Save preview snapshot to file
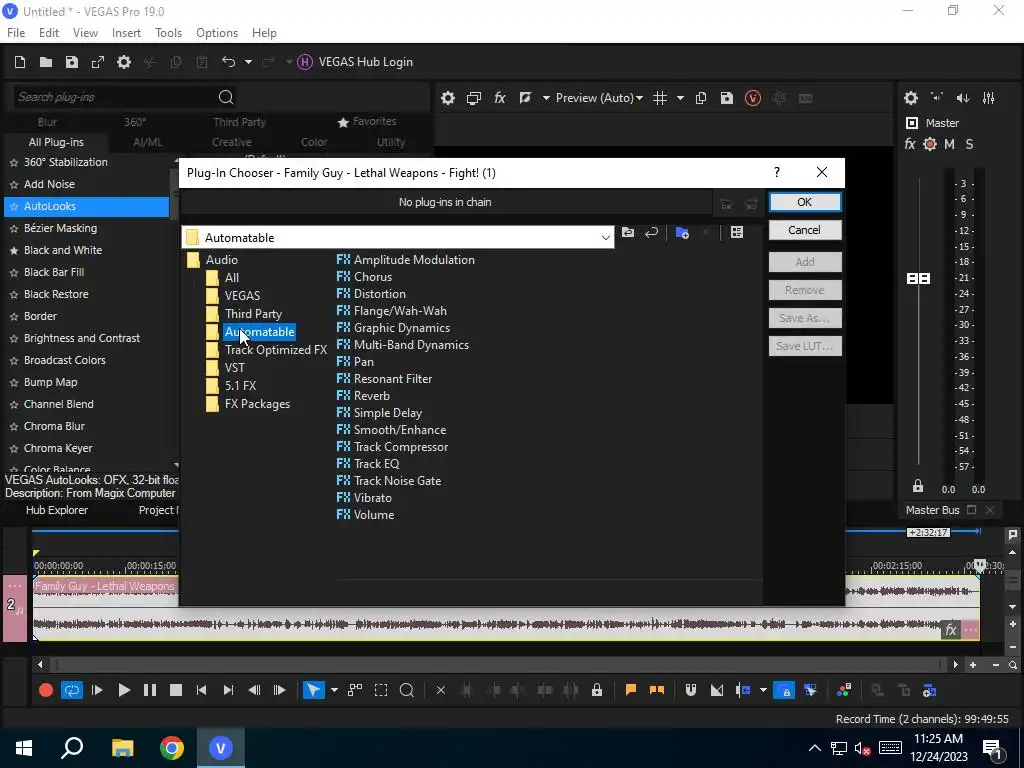This screenshot has height=768, width=1024. [727, 98]
